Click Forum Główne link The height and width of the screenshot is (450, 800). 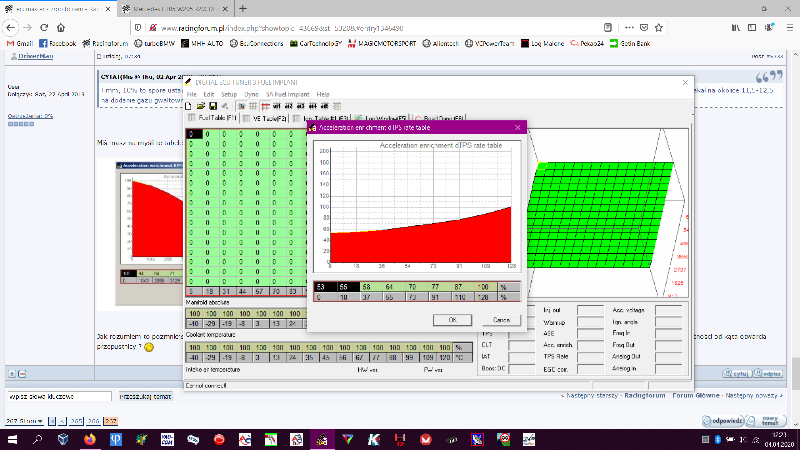[695, 395]
